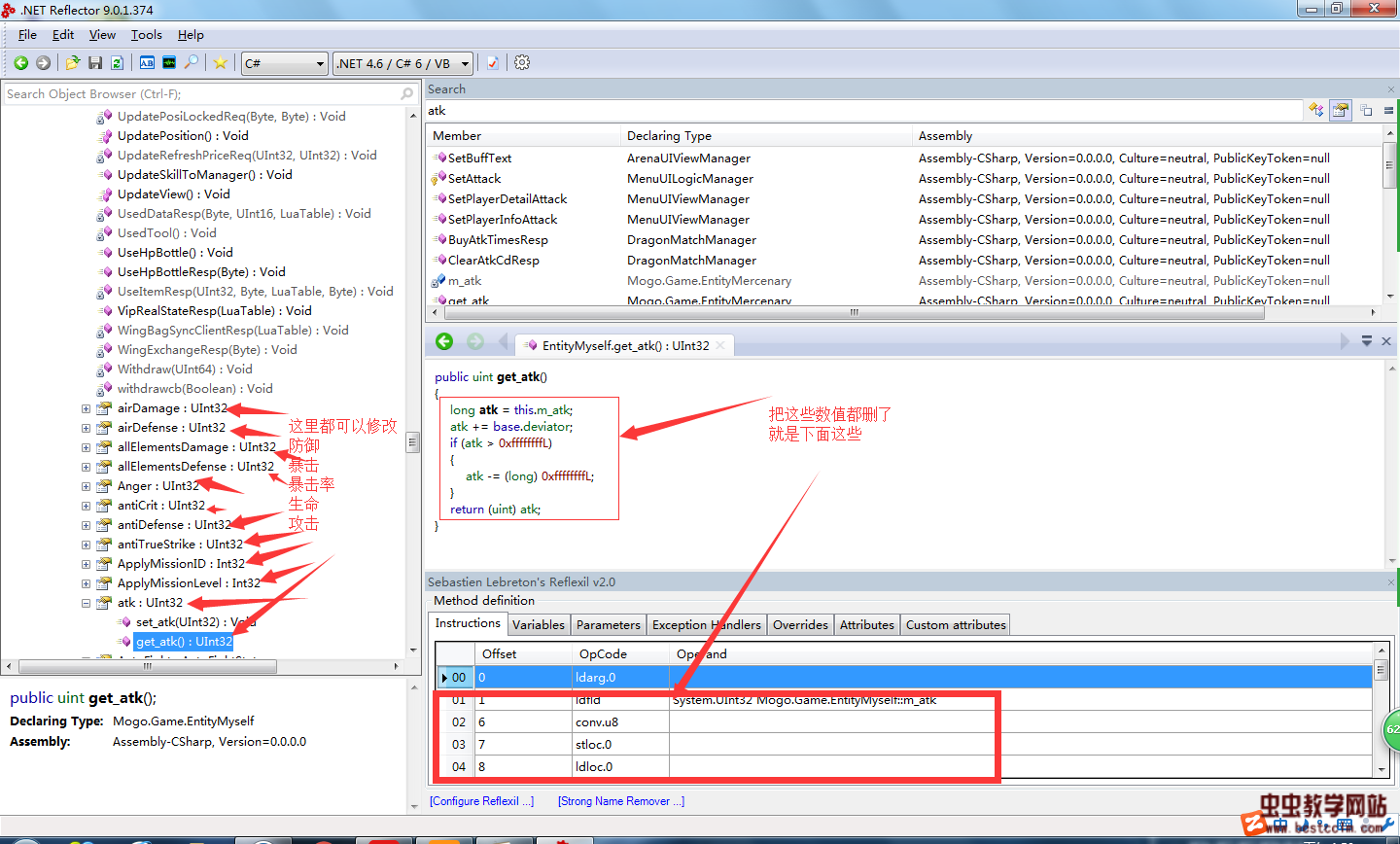This screenshot has width=1400, height=844.
Task: Click the document checkmark toolbar icon
Action: (493, 63)
